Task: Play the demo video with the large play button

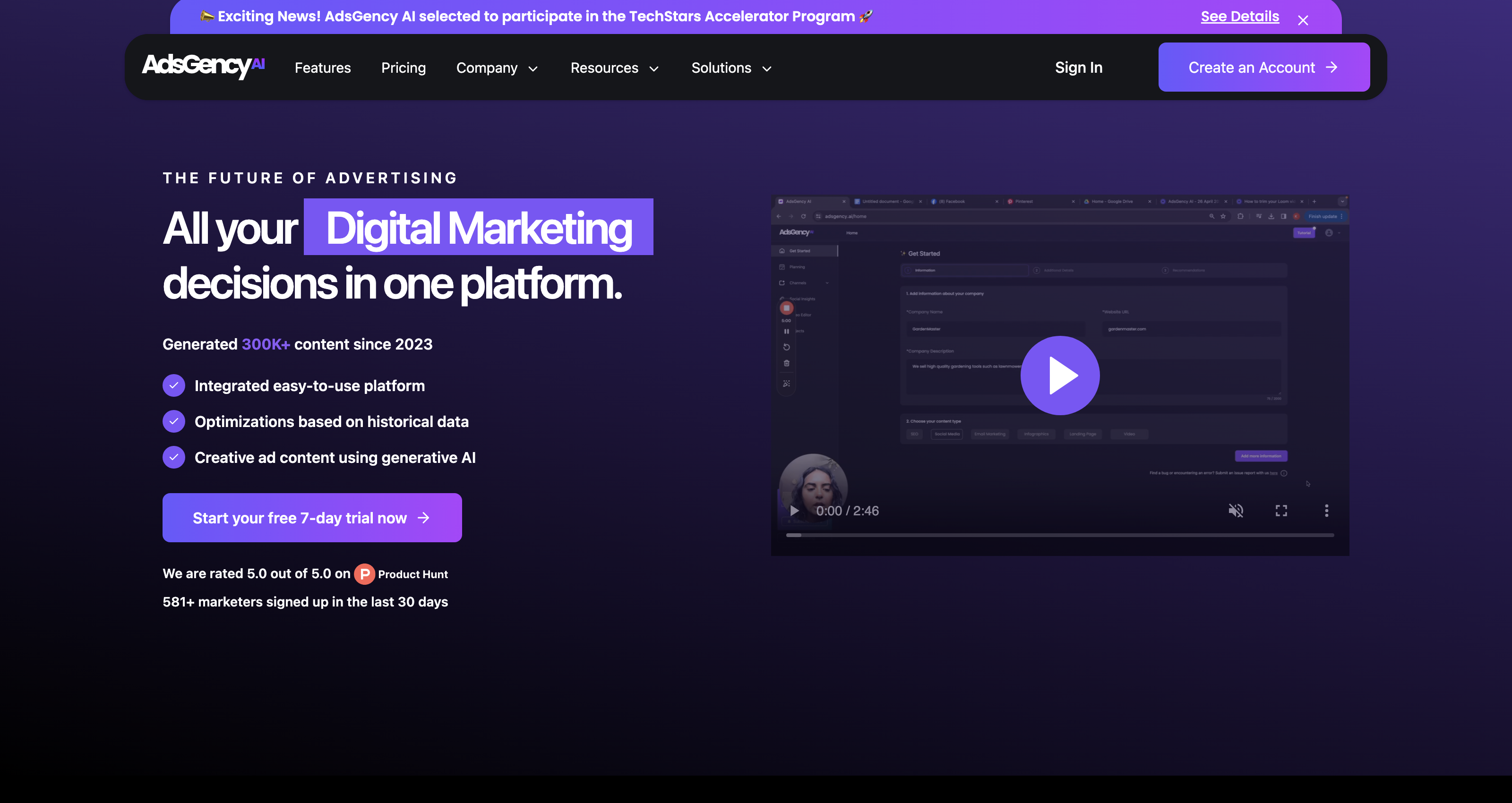Action: point(1060,376)
